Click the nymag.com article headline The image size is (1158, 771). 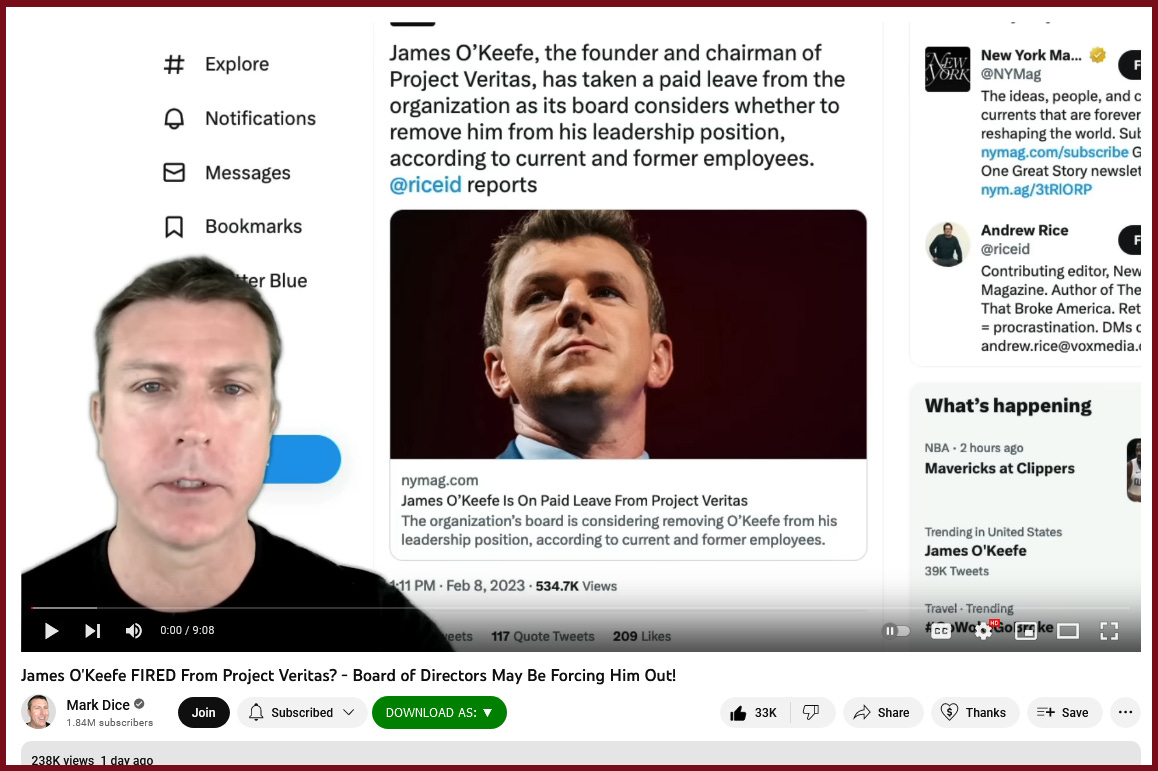(575, 501)
